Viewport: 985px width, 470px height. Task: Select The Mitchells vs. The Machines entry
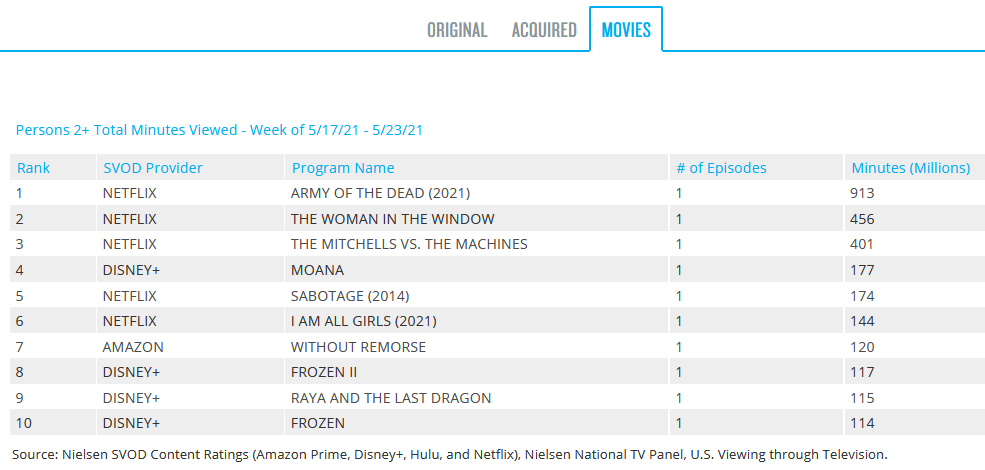(409, 244)
